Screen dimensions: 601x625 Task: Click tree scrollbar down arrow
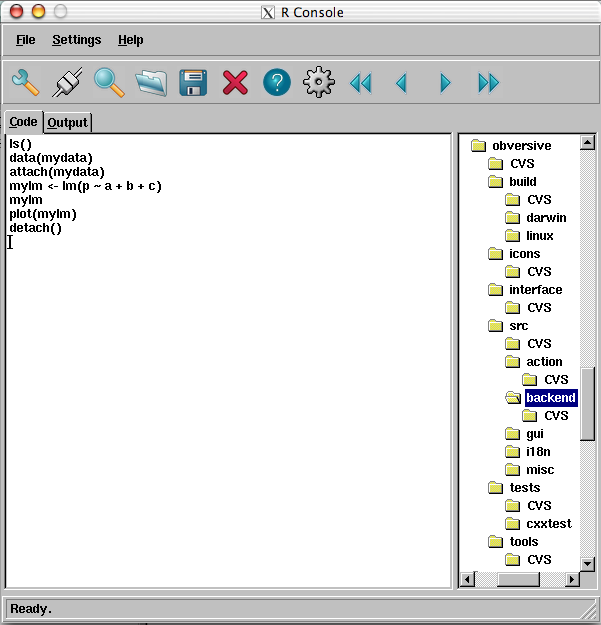pyautogui.click(x=587, y=564)
